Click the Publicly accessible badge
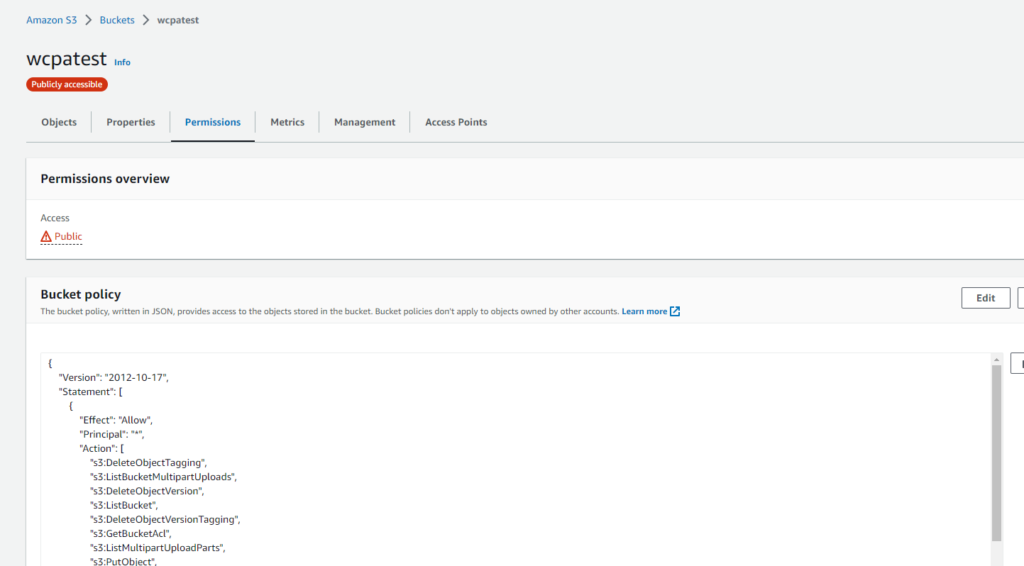This screenshot has width=1024, height=566. tap(67, 85)
